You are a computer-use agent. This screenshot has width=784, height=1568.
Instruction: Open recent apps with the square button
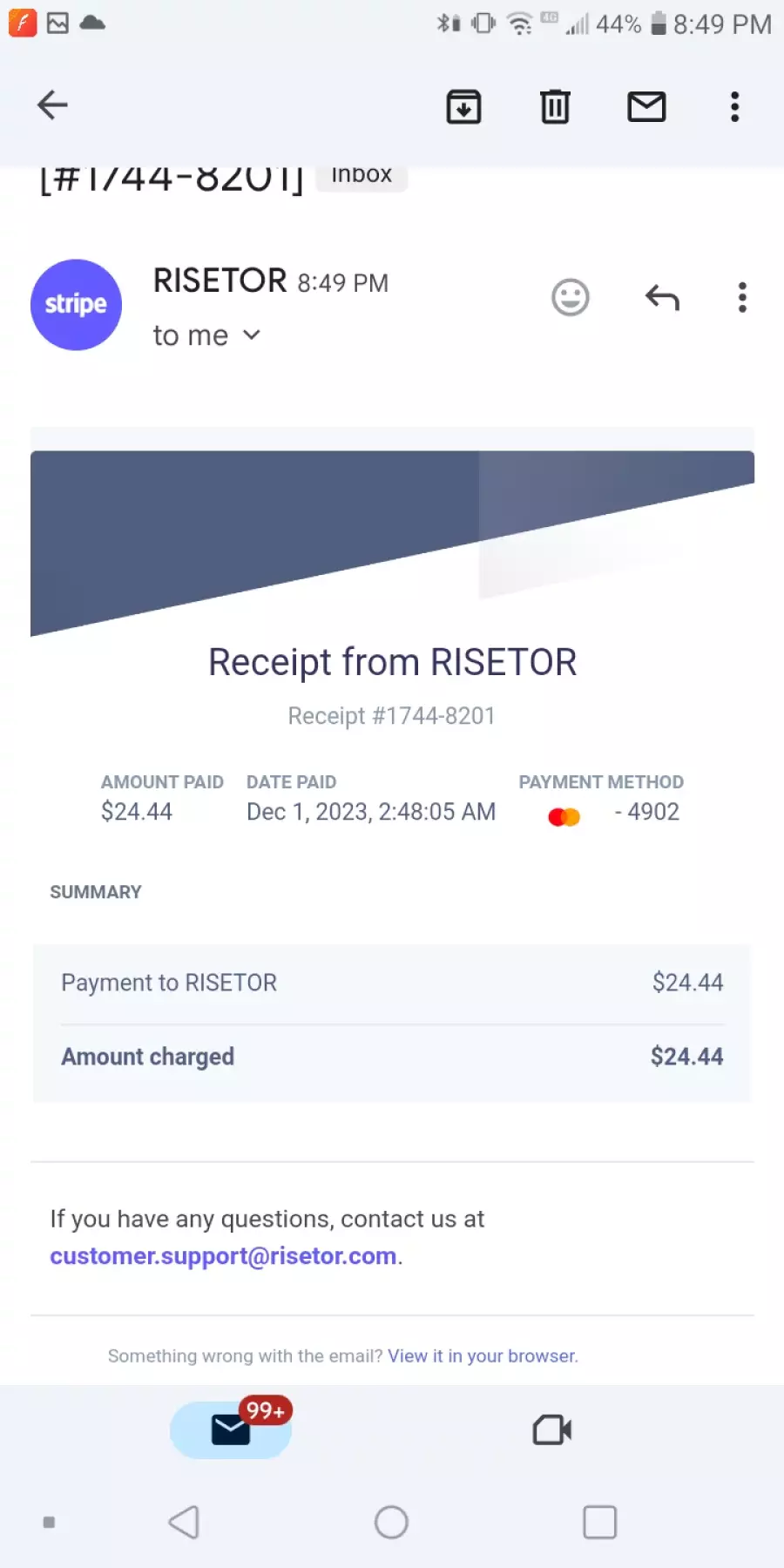[x=599, y=1523]
